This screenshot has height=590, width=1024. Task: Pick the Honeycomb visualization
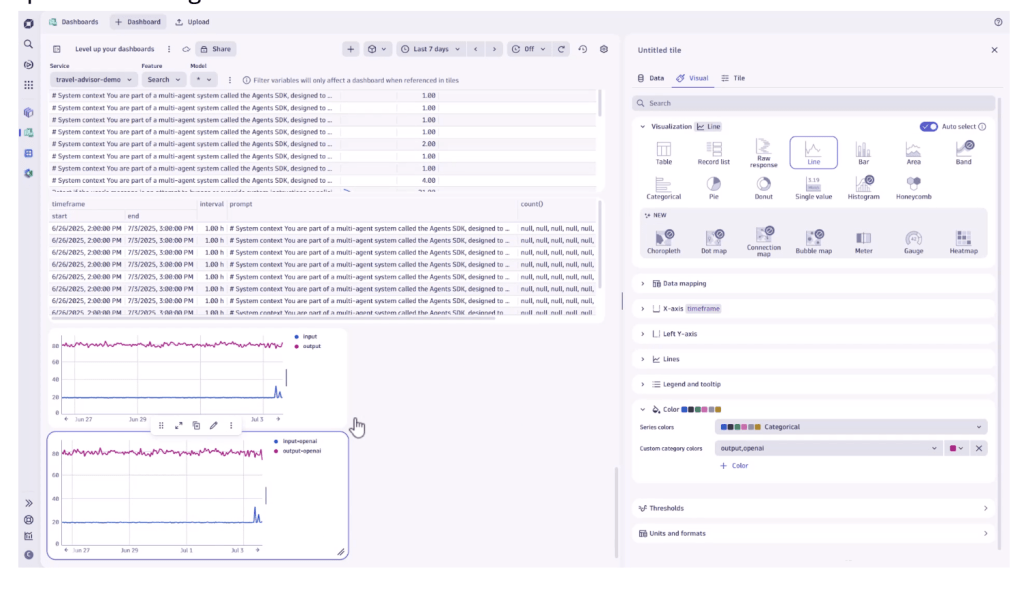913,187
